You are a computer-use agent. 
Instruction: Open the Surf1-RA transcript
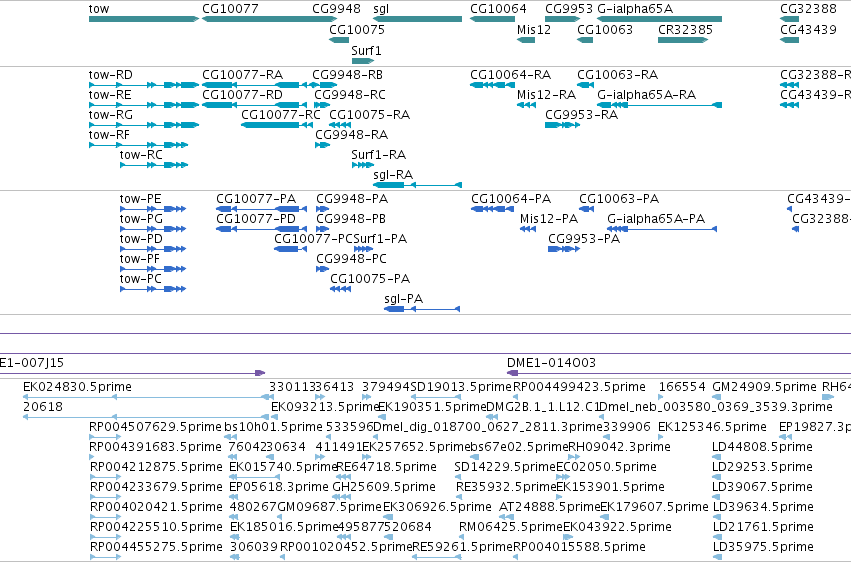pyautogui.click(x=363, y=165)
